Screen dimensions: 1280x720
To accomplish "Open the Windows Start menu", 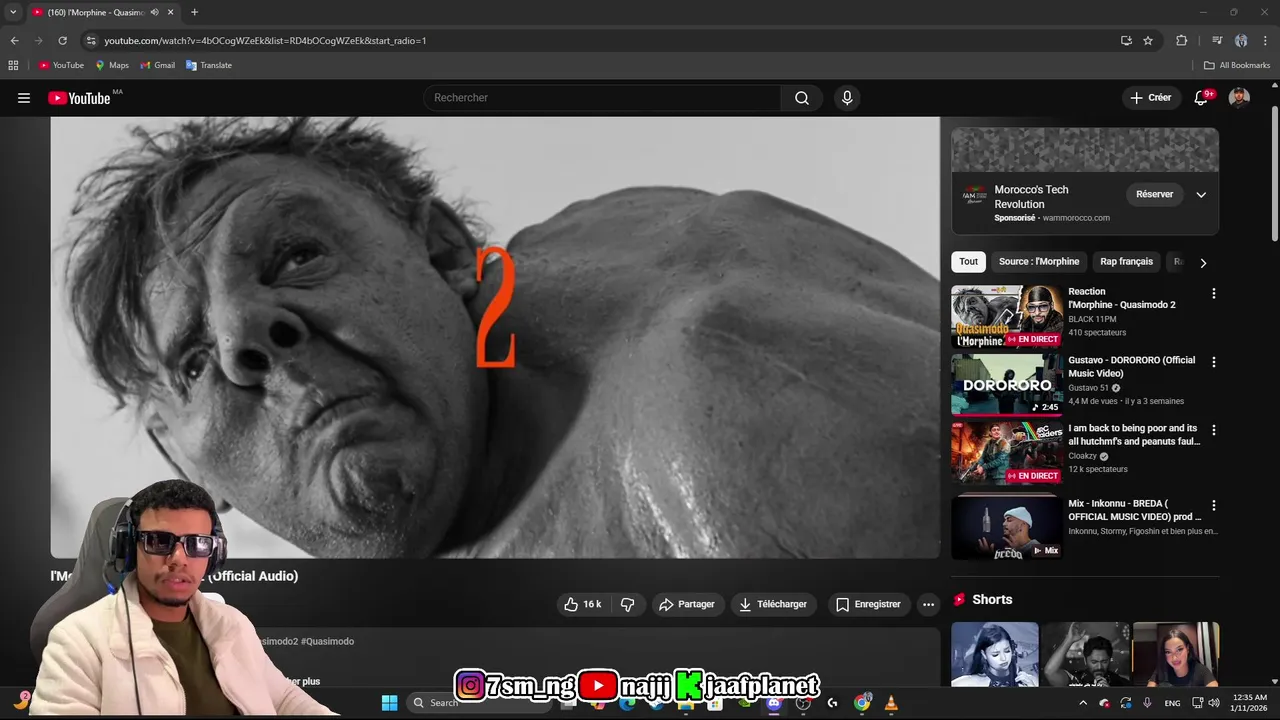I will (x=389, y=703).
